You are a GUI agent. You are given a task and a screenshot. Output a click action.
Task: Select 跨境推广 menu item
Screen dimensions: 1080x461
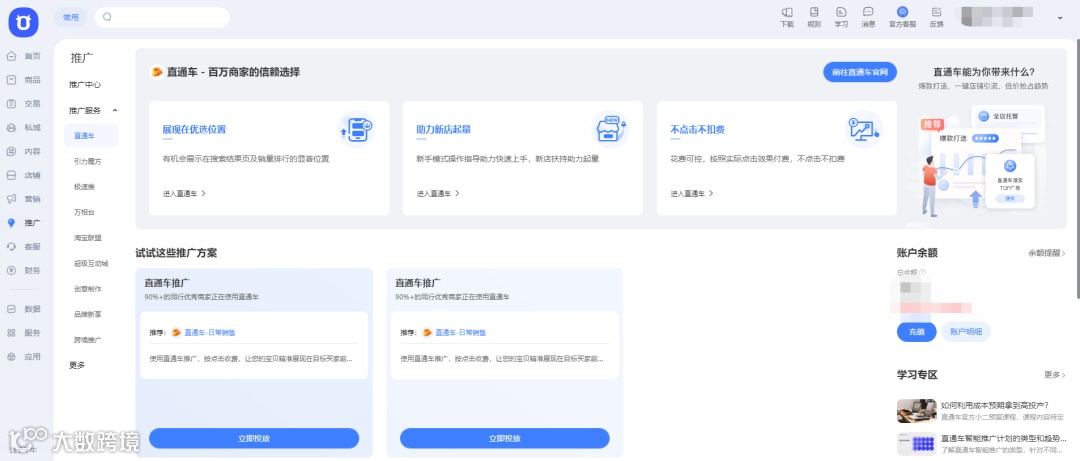pyautogui.click(x=87, y=340)
